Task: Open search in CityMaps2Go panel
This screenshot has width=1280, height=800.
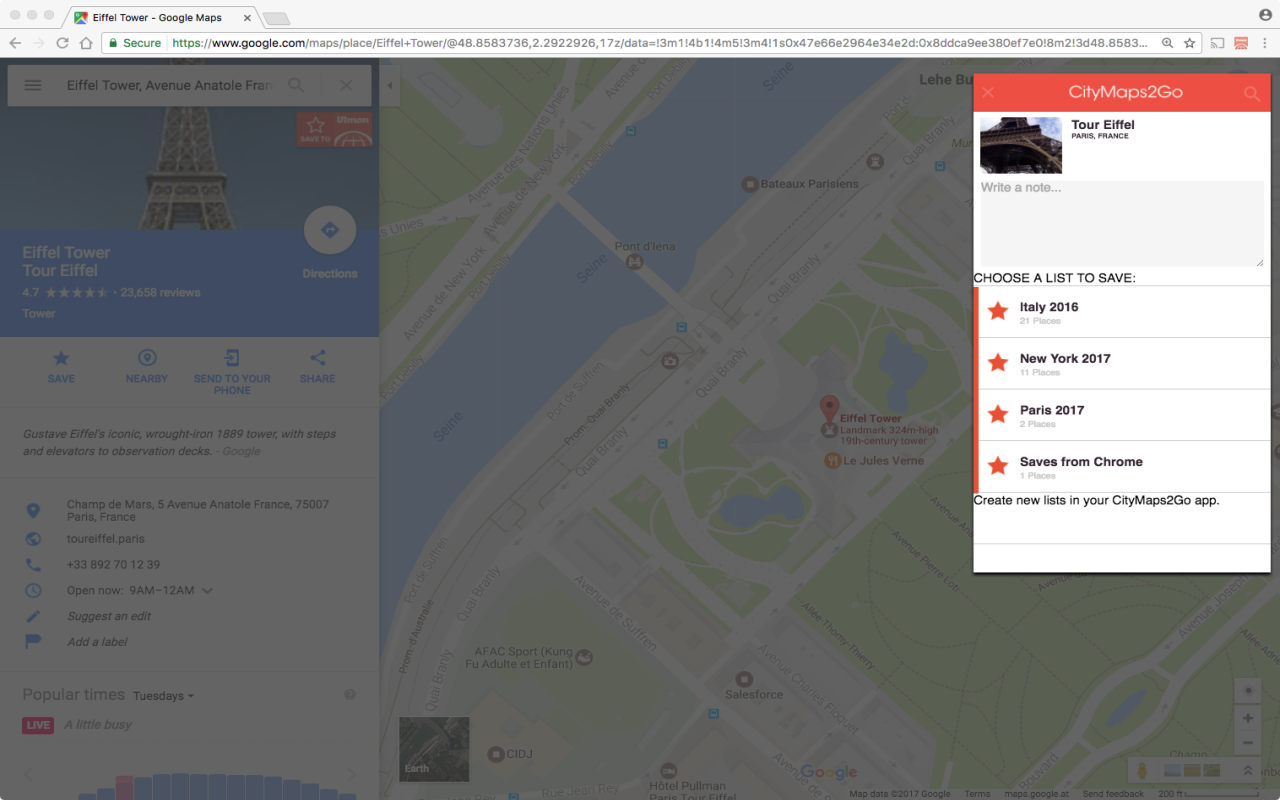Action: pos(1251,93)
